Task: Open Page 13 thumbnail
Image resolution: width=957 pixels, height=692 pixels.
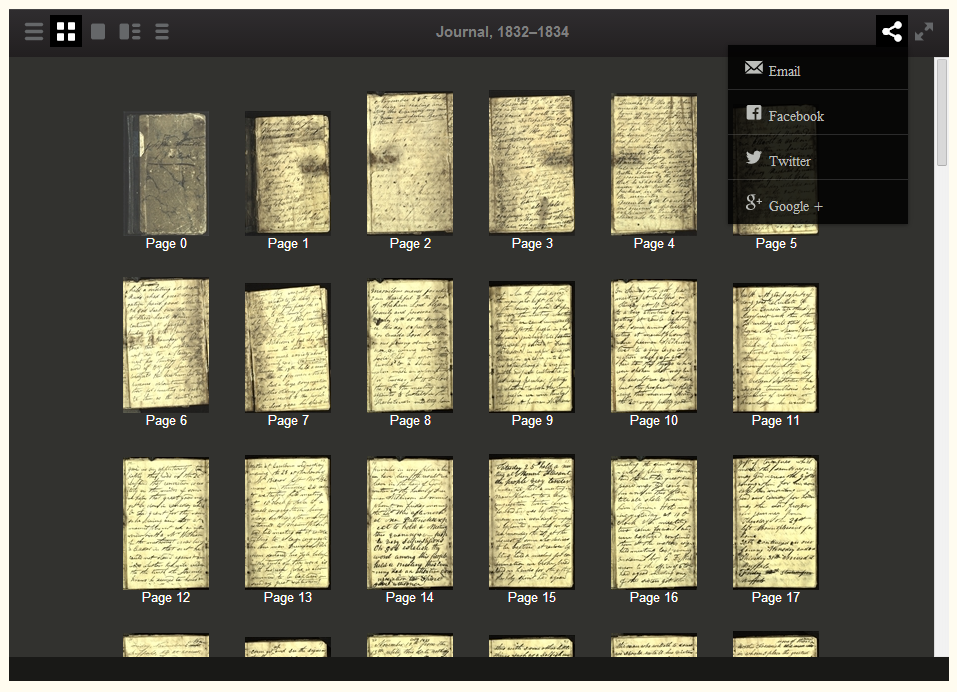Action: pos(287,522)
